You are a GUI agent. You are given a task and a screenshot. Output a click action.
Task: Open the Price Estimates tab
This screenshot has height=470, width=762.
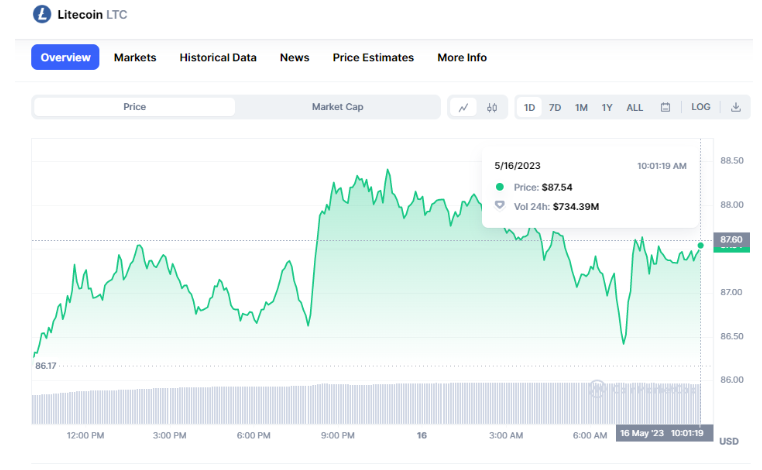(x=373, y=57)
